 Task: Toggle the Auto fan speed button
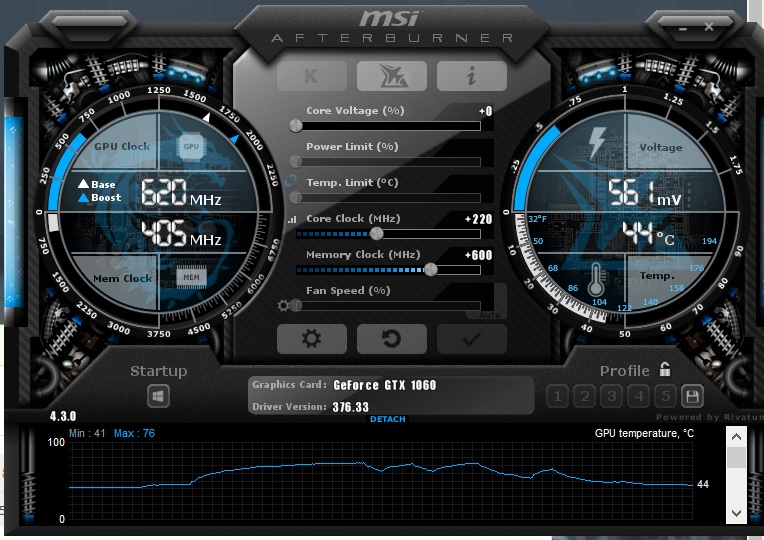point(489,315)
